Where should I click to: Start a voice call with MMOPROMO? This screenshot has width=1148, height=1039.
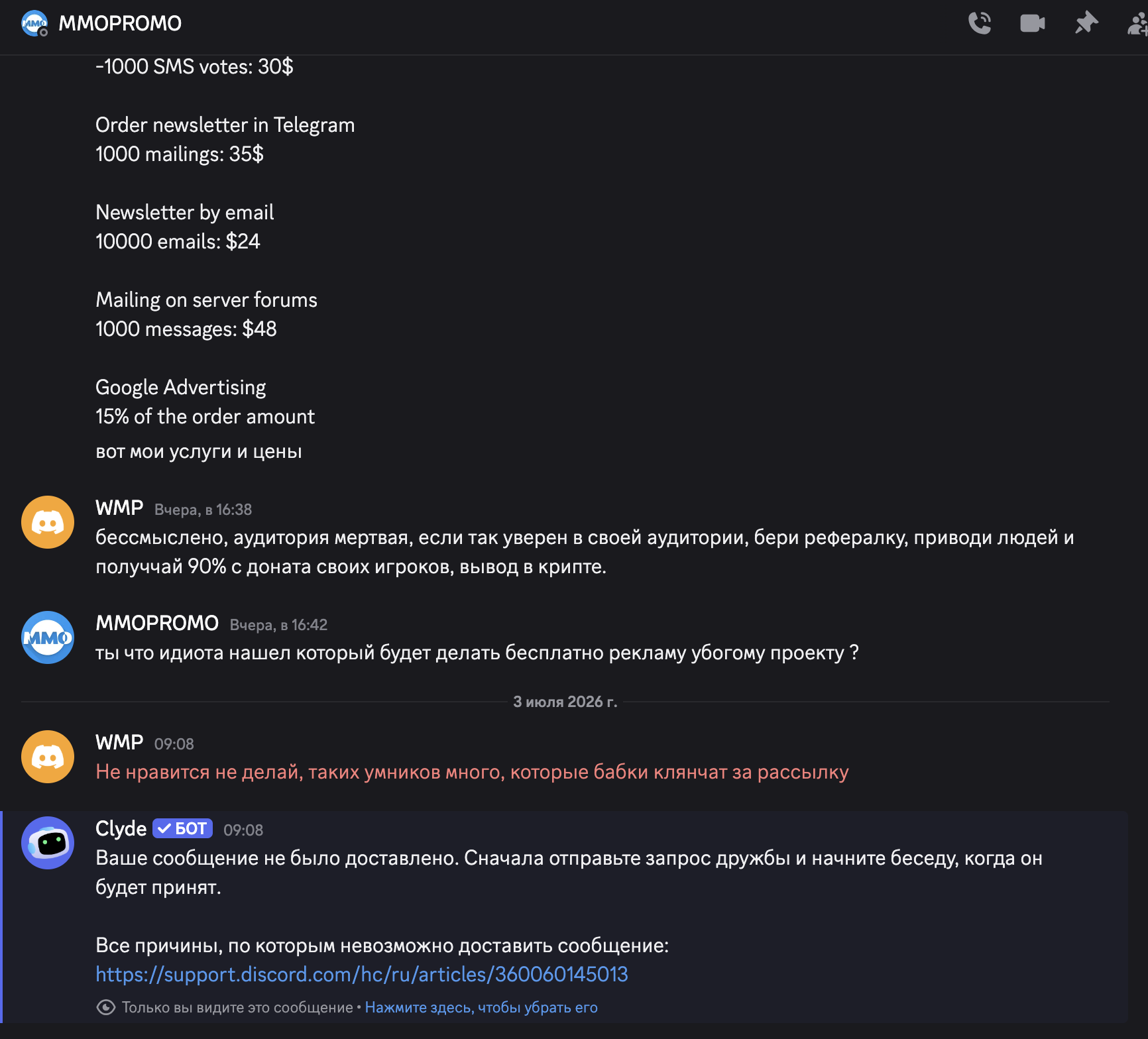point(980,23)
